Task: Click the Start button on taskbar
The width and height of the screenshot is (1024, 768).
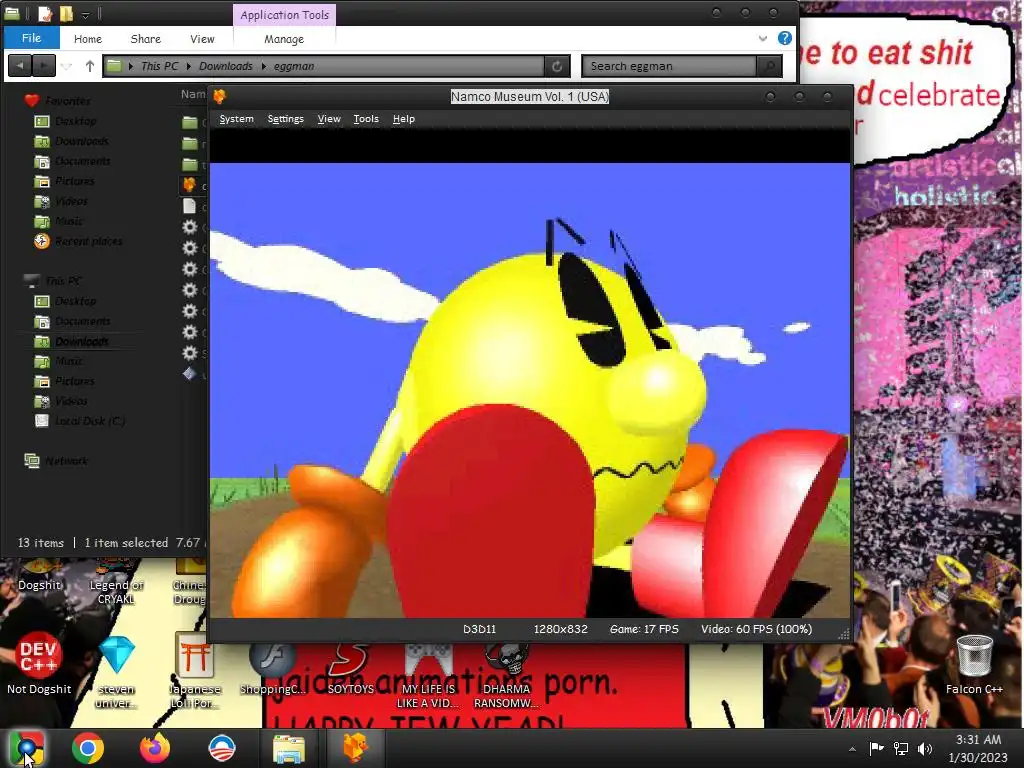Action: (27, 748)
